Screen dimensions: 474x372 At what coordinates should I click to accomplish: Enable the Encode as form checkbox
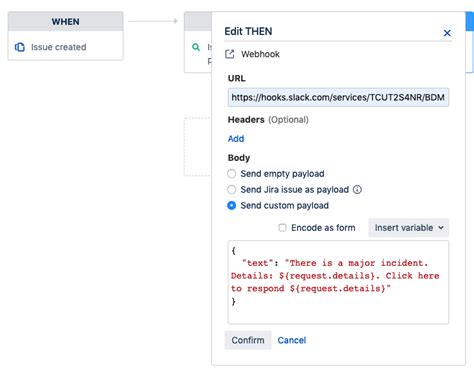point(282,228)
